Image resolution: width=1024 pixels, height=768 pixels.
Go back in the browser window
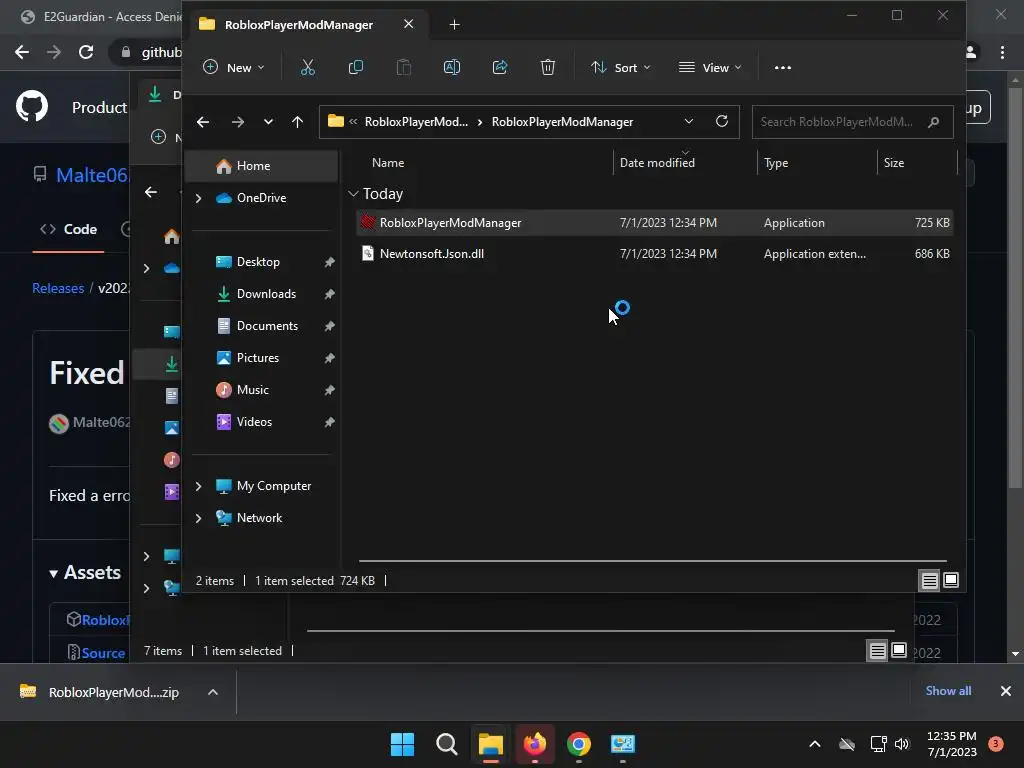coord(22,52)
